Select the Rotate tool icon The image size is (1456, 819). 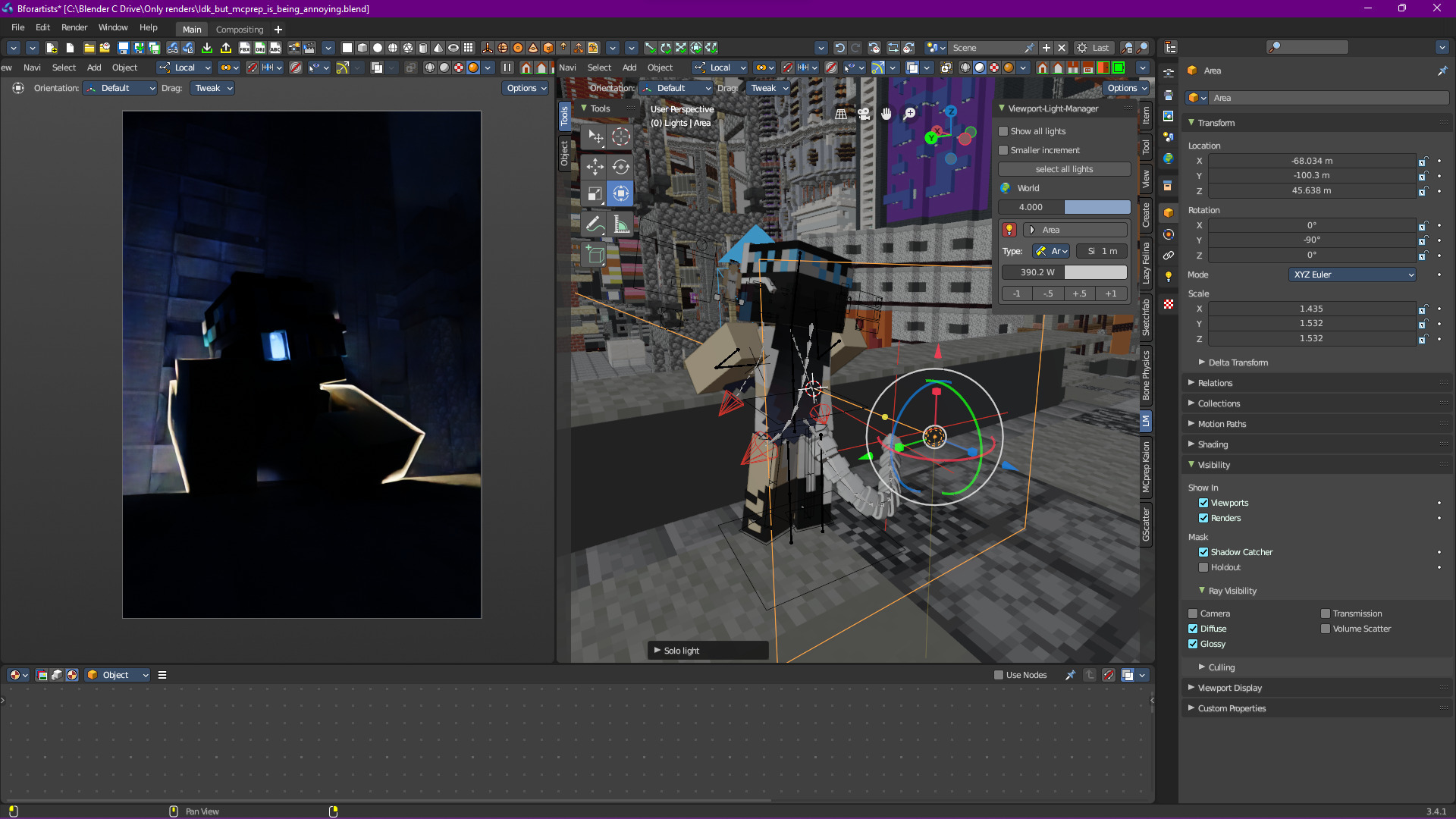(621, 166)
